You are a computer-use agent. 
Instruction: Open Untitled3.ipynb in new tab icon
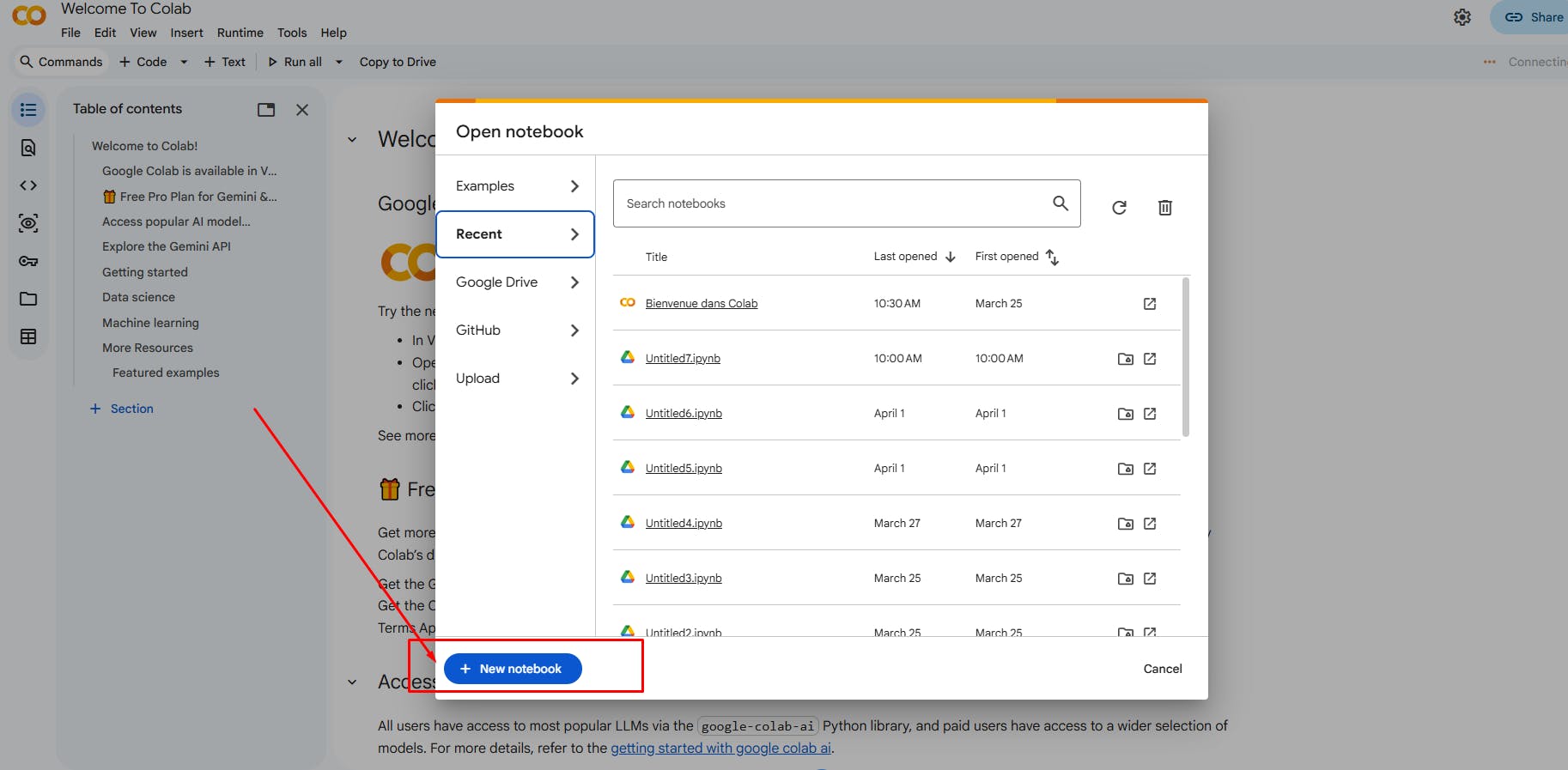coord(1150,579)
